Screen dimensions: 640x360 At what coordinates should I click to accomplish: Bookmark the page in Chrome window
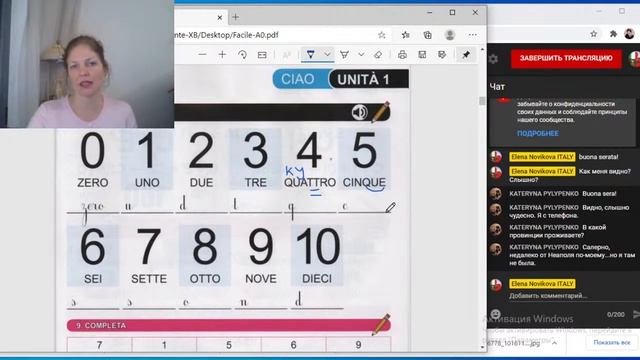click(593, 34)
